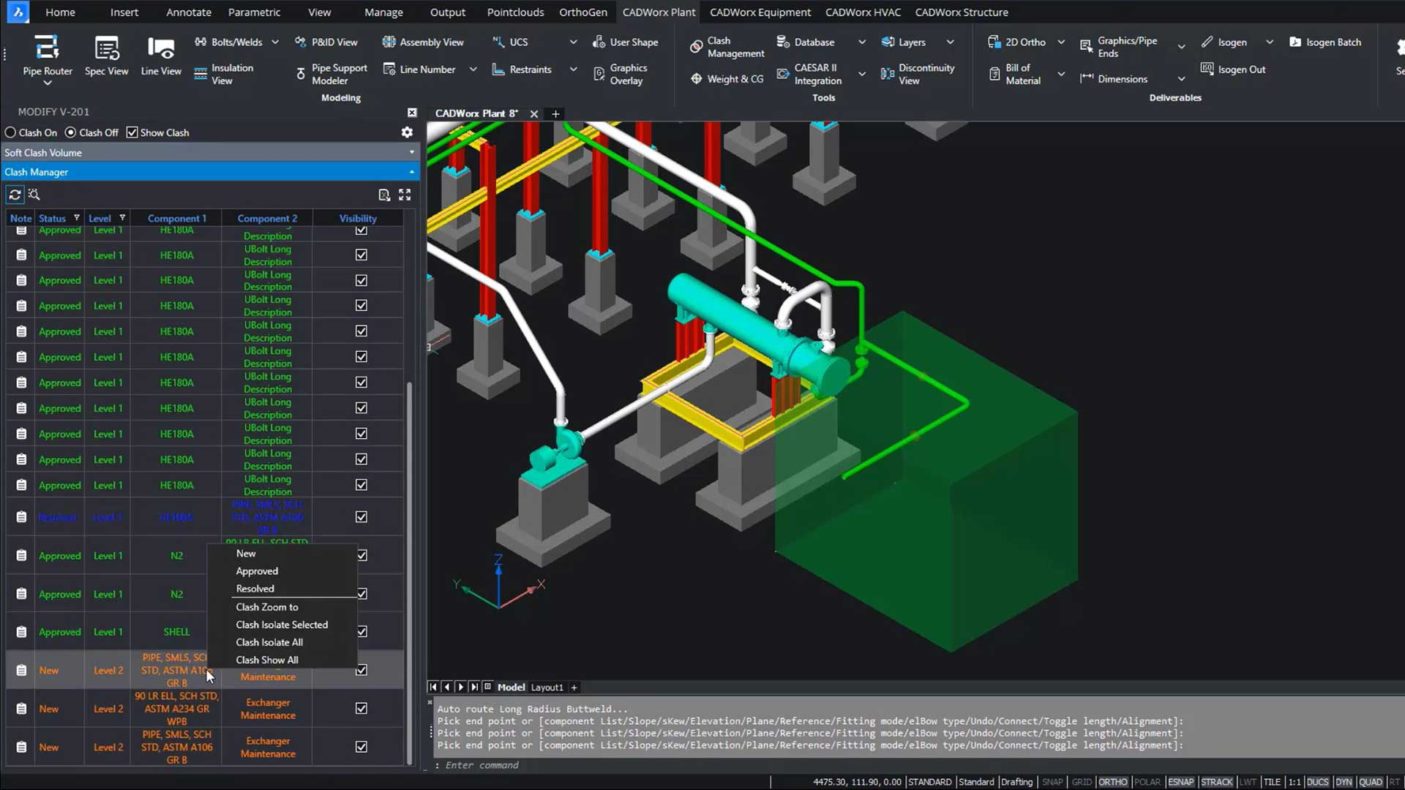Open Spec View
1405x790 pixels.
click(x=106, y=57)
